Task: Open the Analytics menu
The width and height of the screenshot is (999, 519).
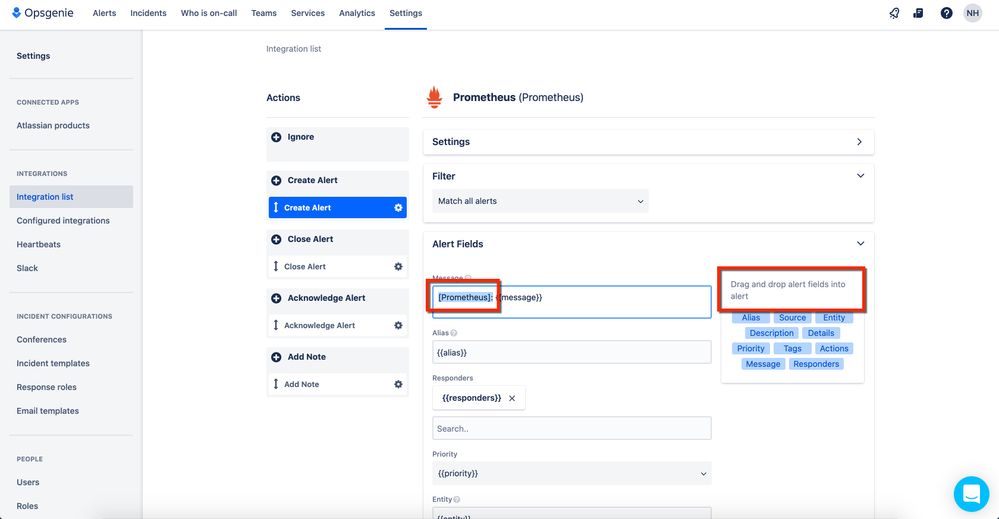Action: pyautogui.click(x=357, y=13)
